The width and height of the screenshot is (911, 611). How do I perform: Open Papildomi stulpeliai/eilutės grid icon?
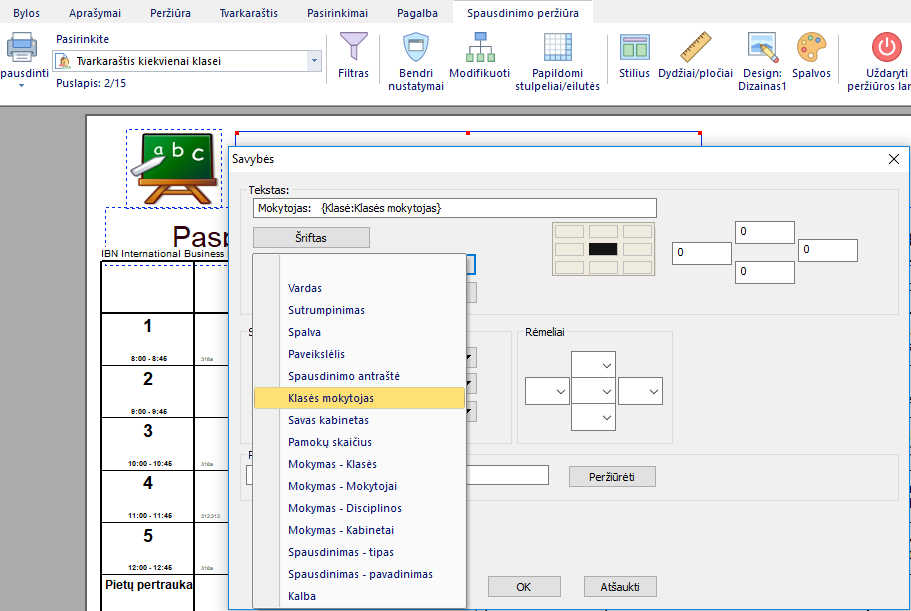coord(557,48)
